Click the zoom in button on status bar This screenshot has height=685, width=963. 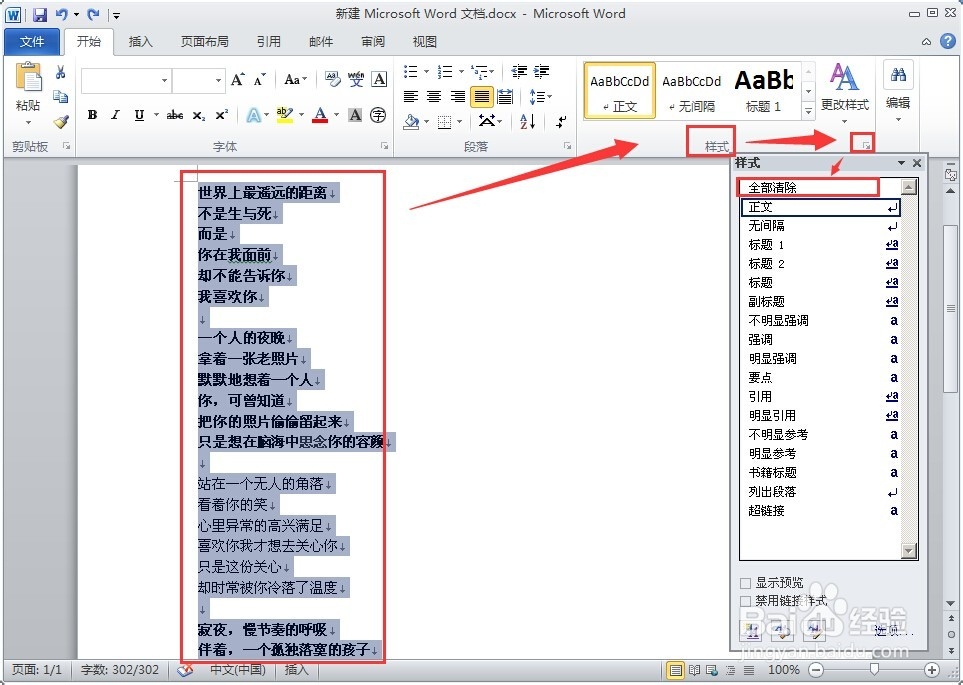931,669
